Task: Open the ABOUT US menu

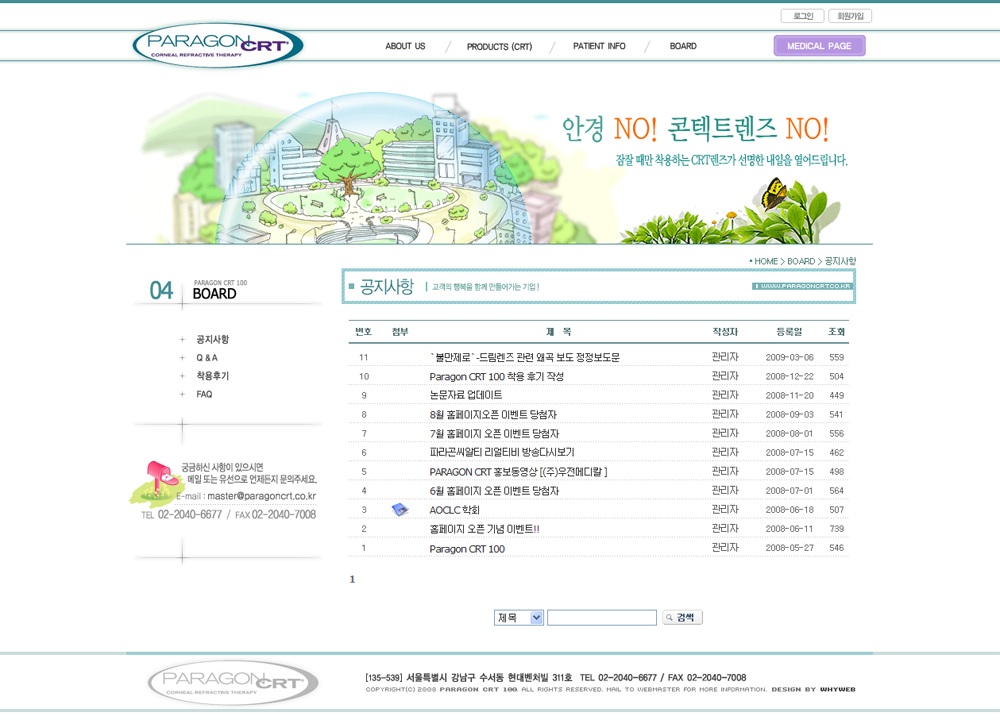Action: coord(405,46)
